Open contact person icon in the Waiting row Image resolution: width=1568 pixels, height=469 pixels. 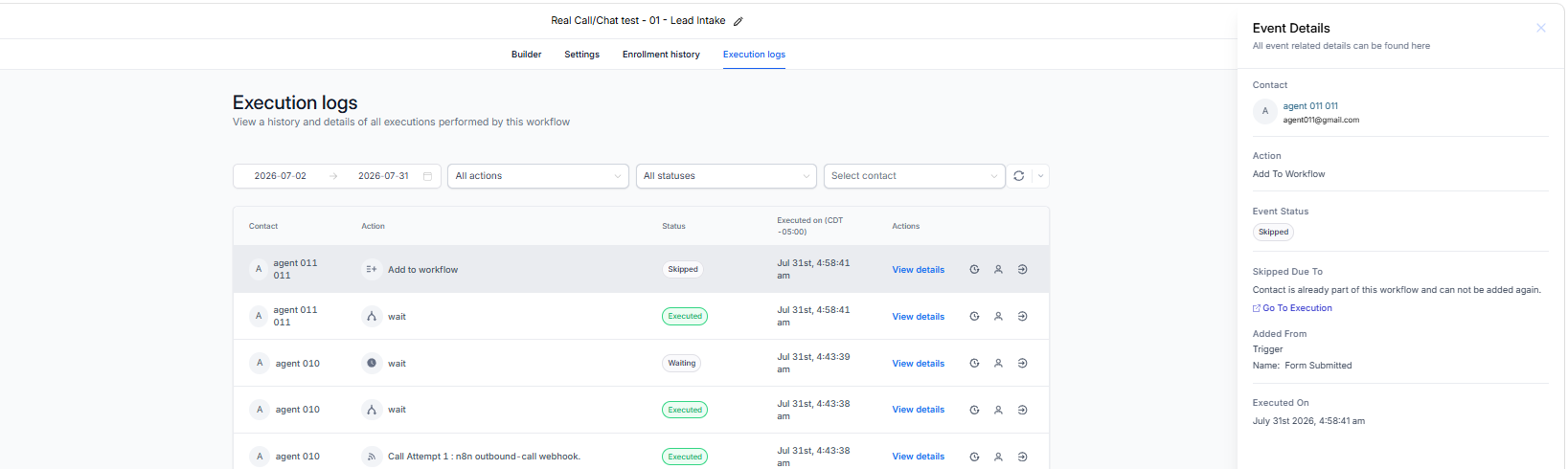998,364
